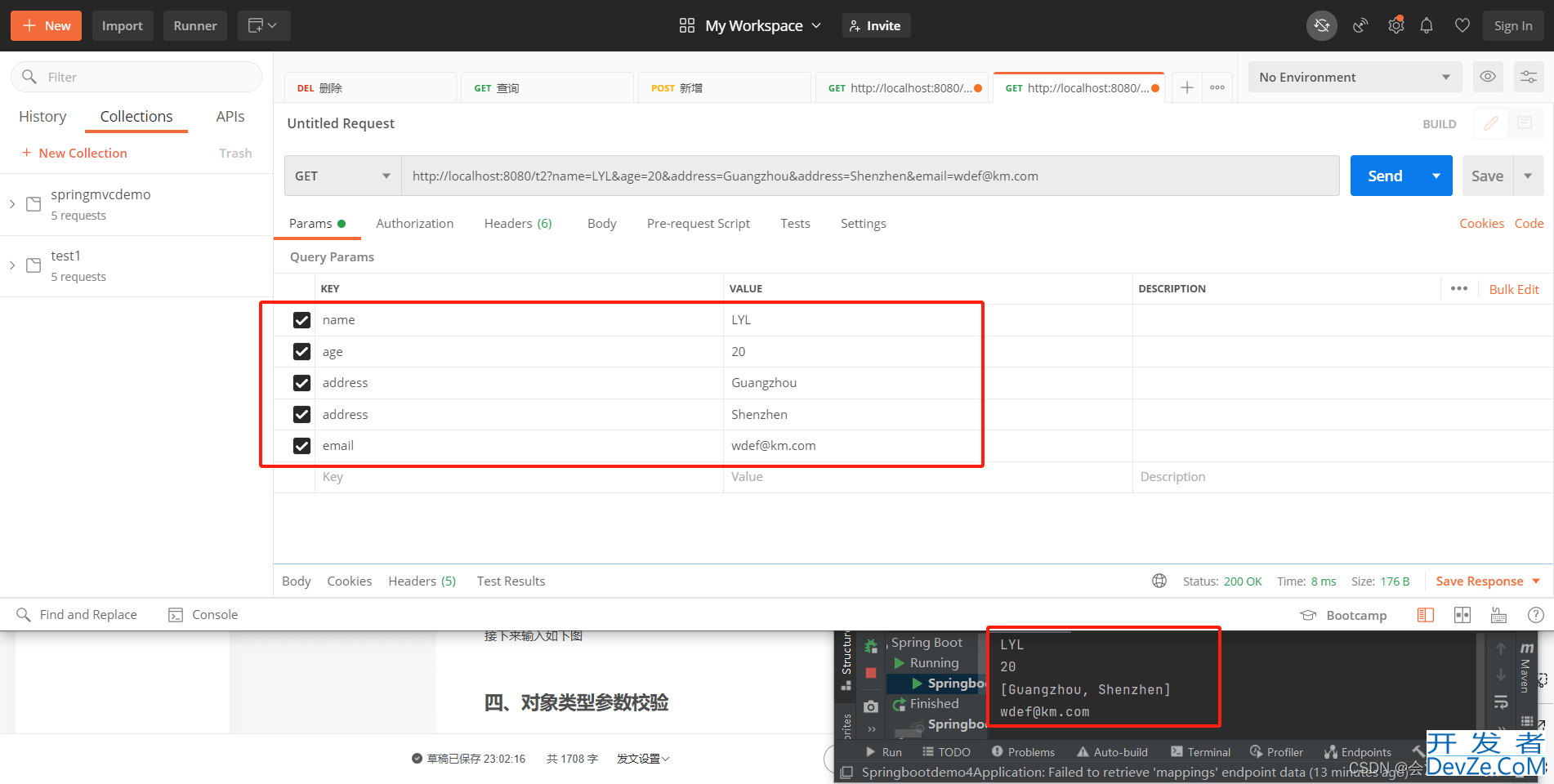This screenshot has width=1554, height=784.
Task: Open help question mark icon
Action: tap(1536, 615)
